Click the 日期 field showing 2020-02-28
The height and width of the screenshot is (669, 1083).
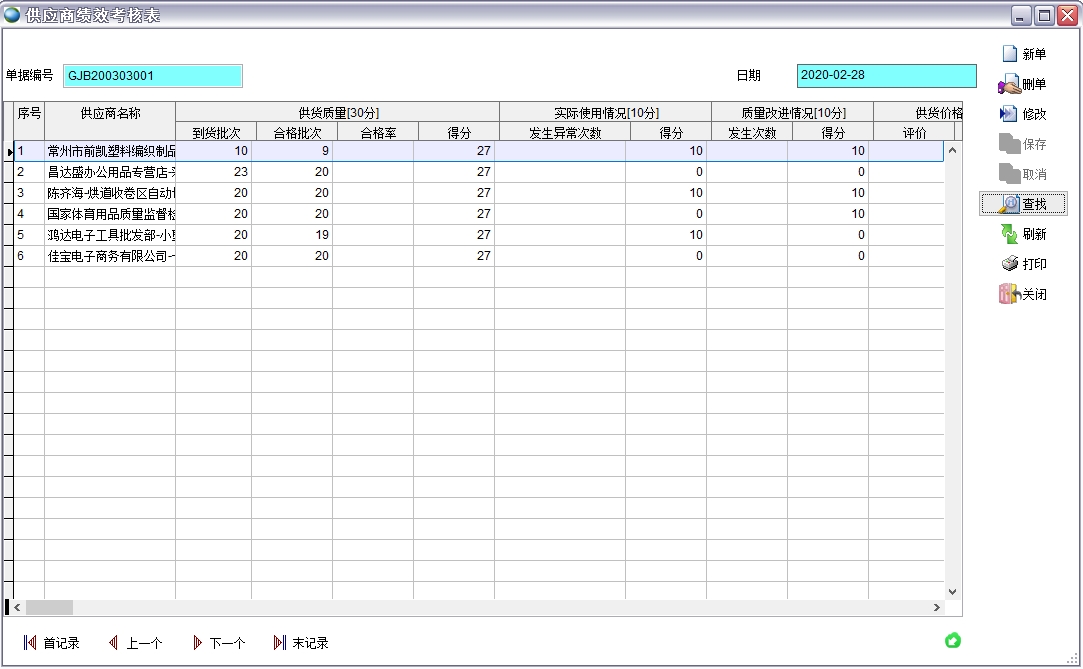(x=885, y=76)
